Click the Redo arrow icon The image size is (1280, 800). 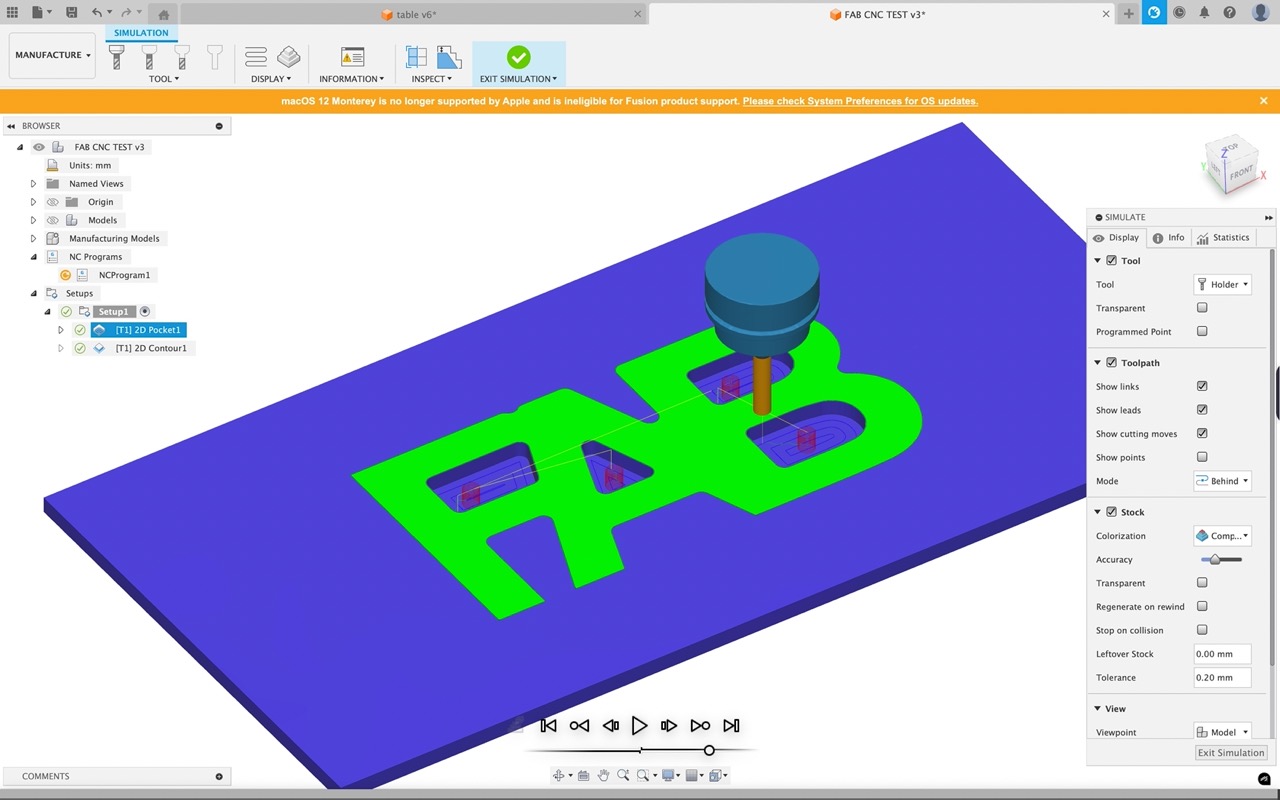click(126, 13)
